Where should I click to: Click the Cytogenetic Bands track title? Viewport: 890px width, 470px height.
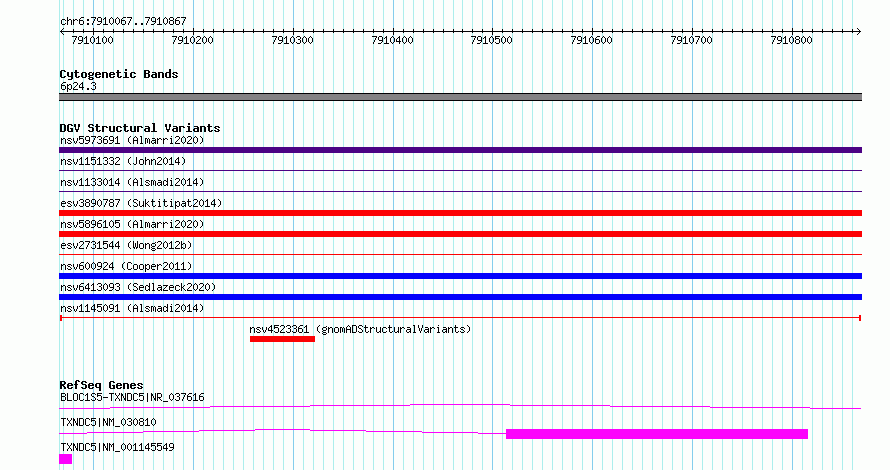click(x=119, y=74)
